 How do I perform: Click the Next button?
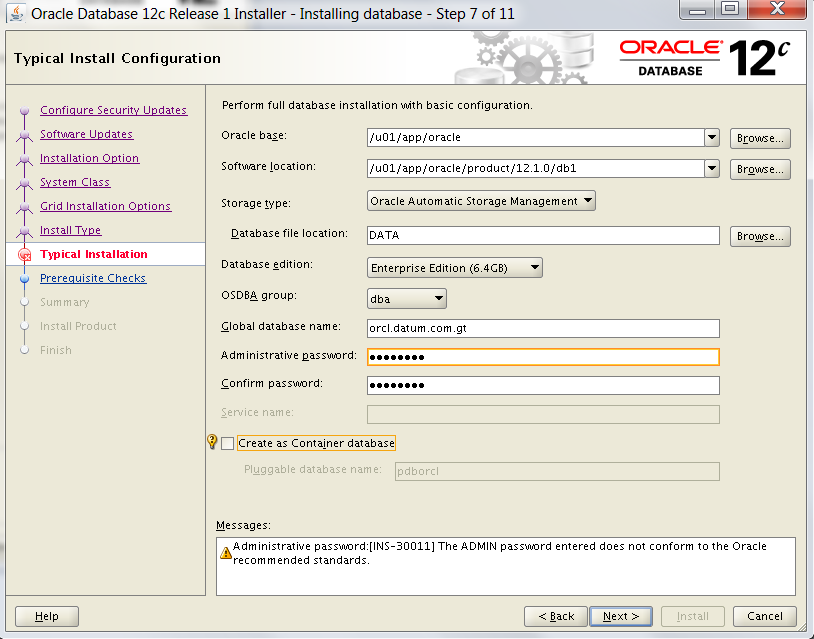click(x=621, y=616)
